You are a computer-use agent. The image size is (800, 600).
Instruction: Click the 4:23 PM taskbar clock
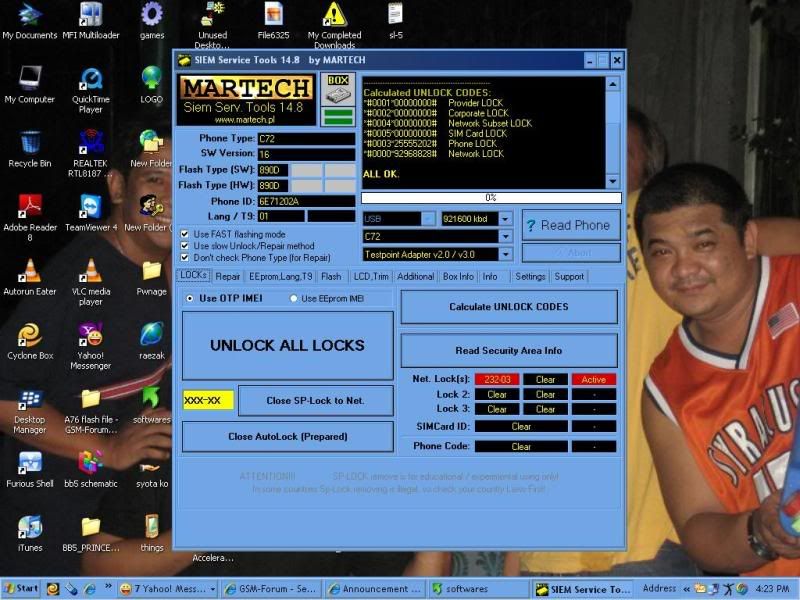click(x=772, y=589)
